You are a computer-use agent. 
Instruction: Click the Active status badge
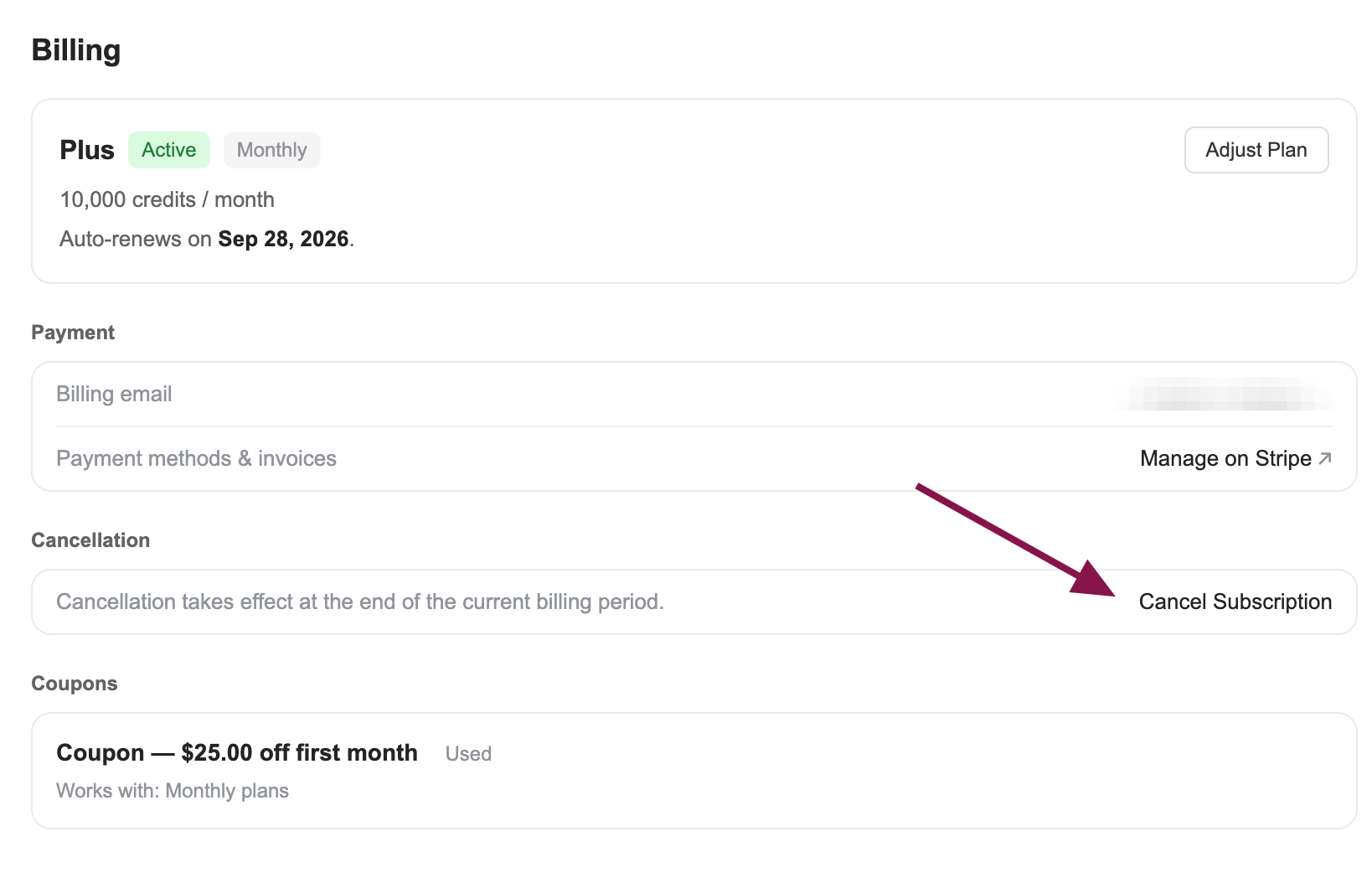(x=168, y=150)
